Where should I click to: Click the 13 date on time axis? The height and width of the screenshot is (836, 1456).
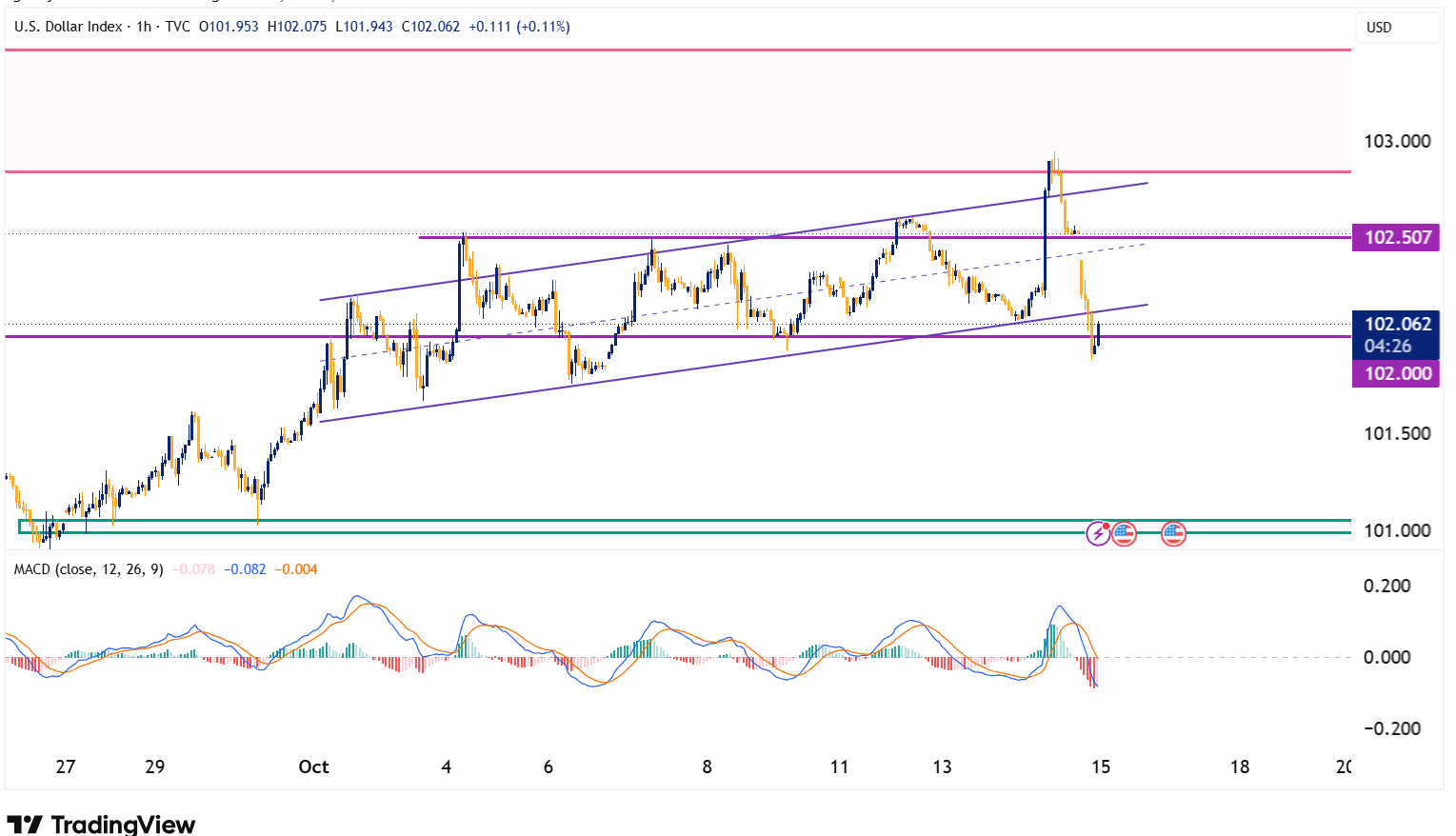coord(942,766)
